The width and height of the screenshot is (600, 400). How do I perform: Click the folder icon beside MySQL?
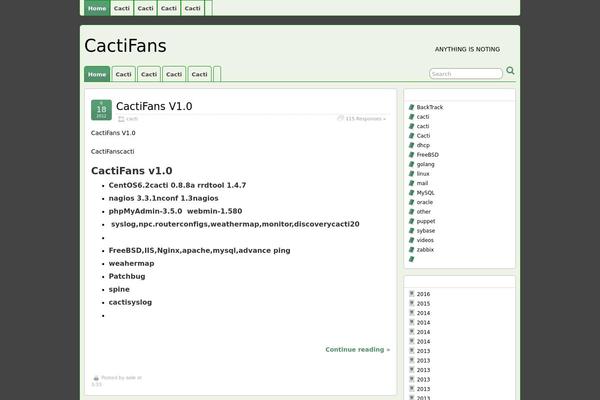click(x=412, y=193)
